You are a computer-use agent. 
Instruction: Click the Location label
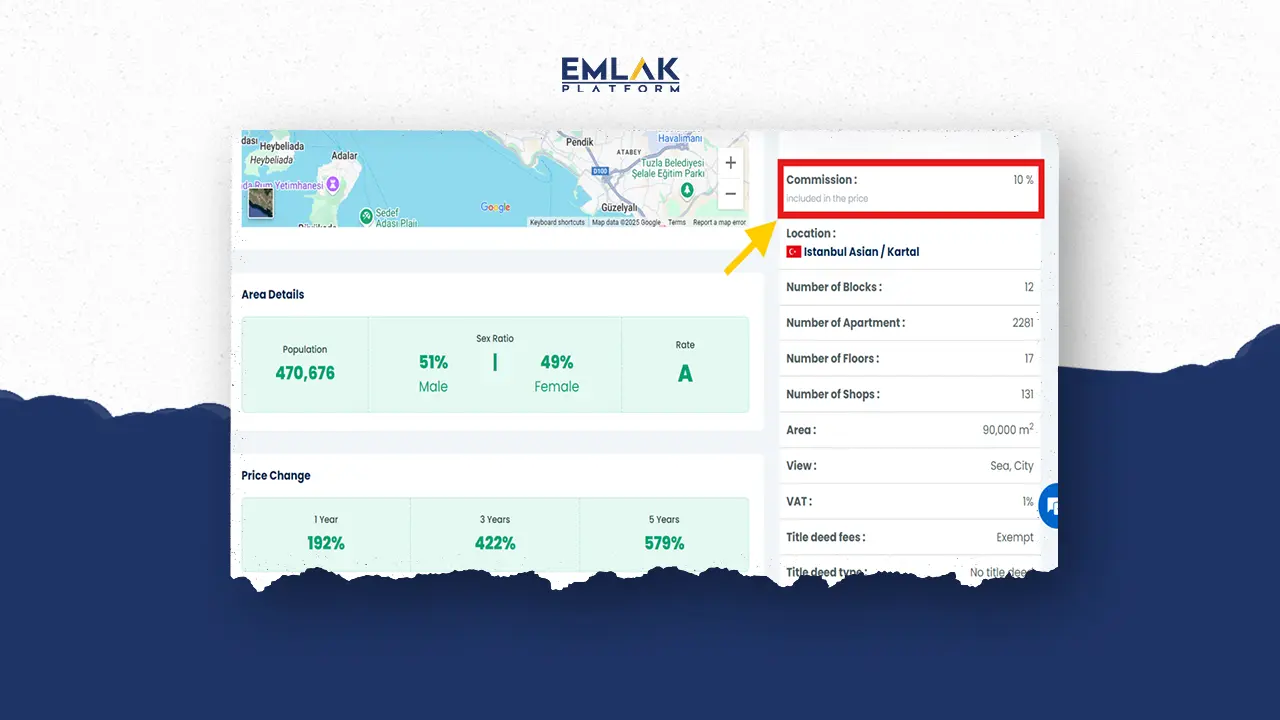[811, 234]
